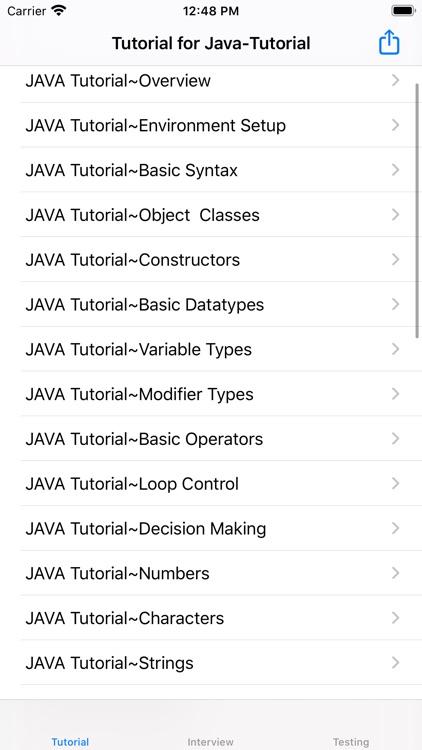422x750 pixels.
Task: Select JAVA Tutorial~Modifier Types text
Action: click(x=139, y=395)
